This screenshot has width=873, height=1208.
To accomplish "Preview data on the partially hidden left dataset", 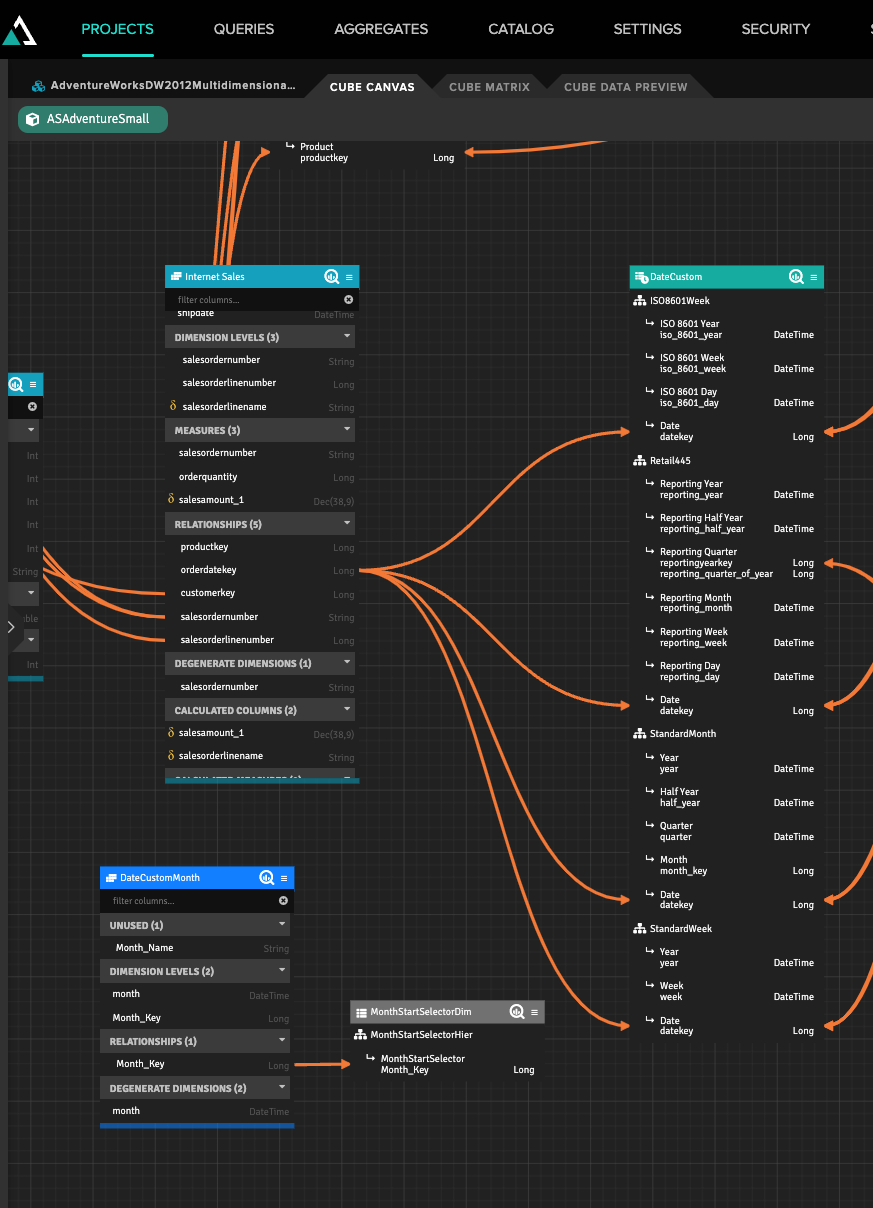I will point(16,384).
